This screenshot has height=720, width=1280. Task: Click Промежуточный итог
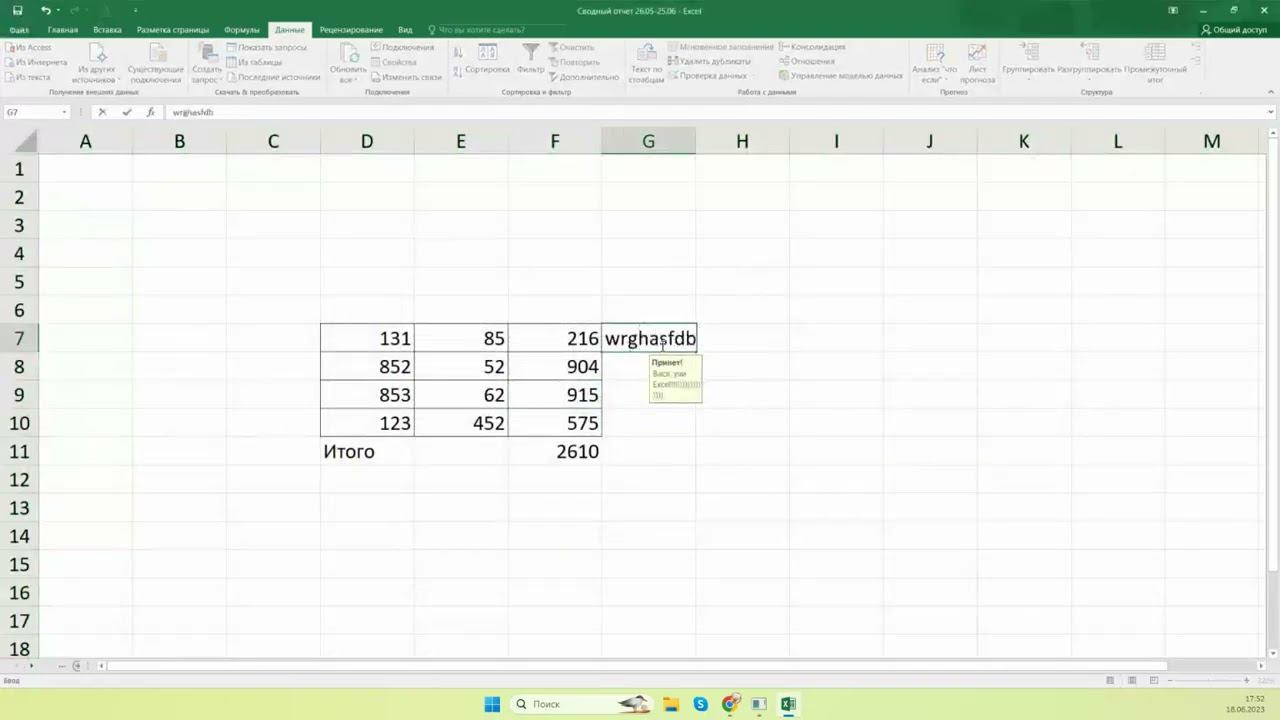point(1155,63)
